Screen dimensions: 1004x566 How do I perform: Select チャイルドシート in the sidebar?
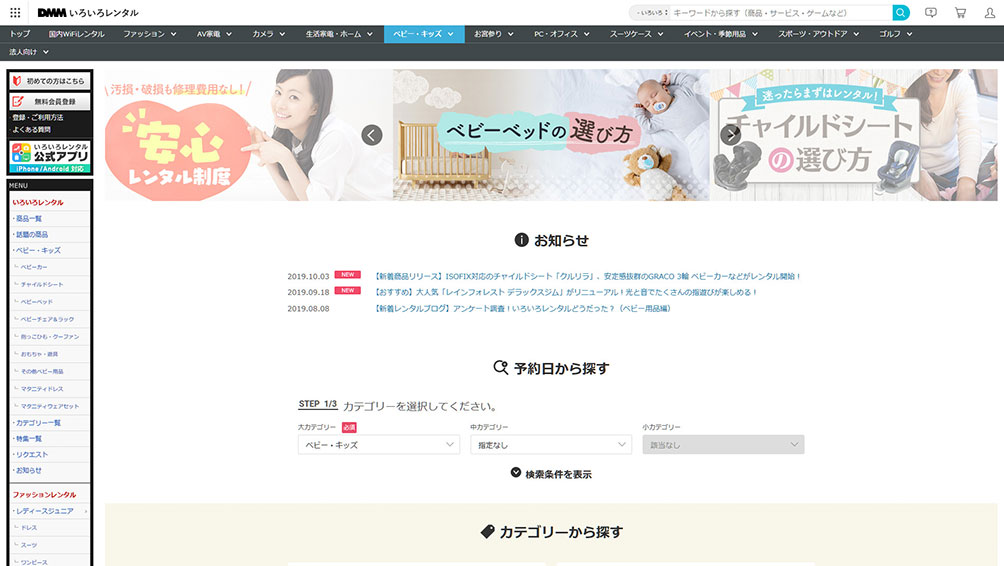coord(42,284)
